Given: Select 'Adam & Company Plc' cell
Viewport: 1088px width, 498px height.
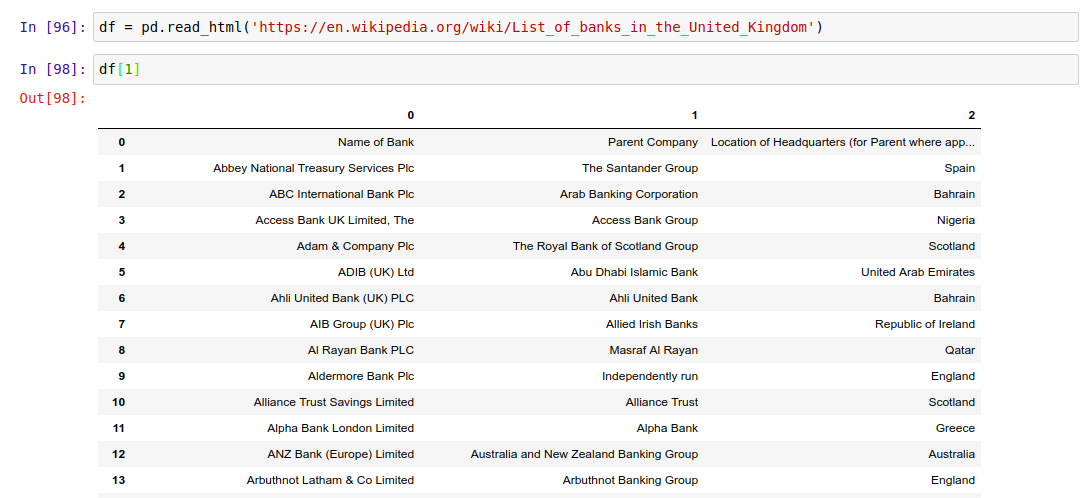Looking at the screenshot, I should coord(355,246).
